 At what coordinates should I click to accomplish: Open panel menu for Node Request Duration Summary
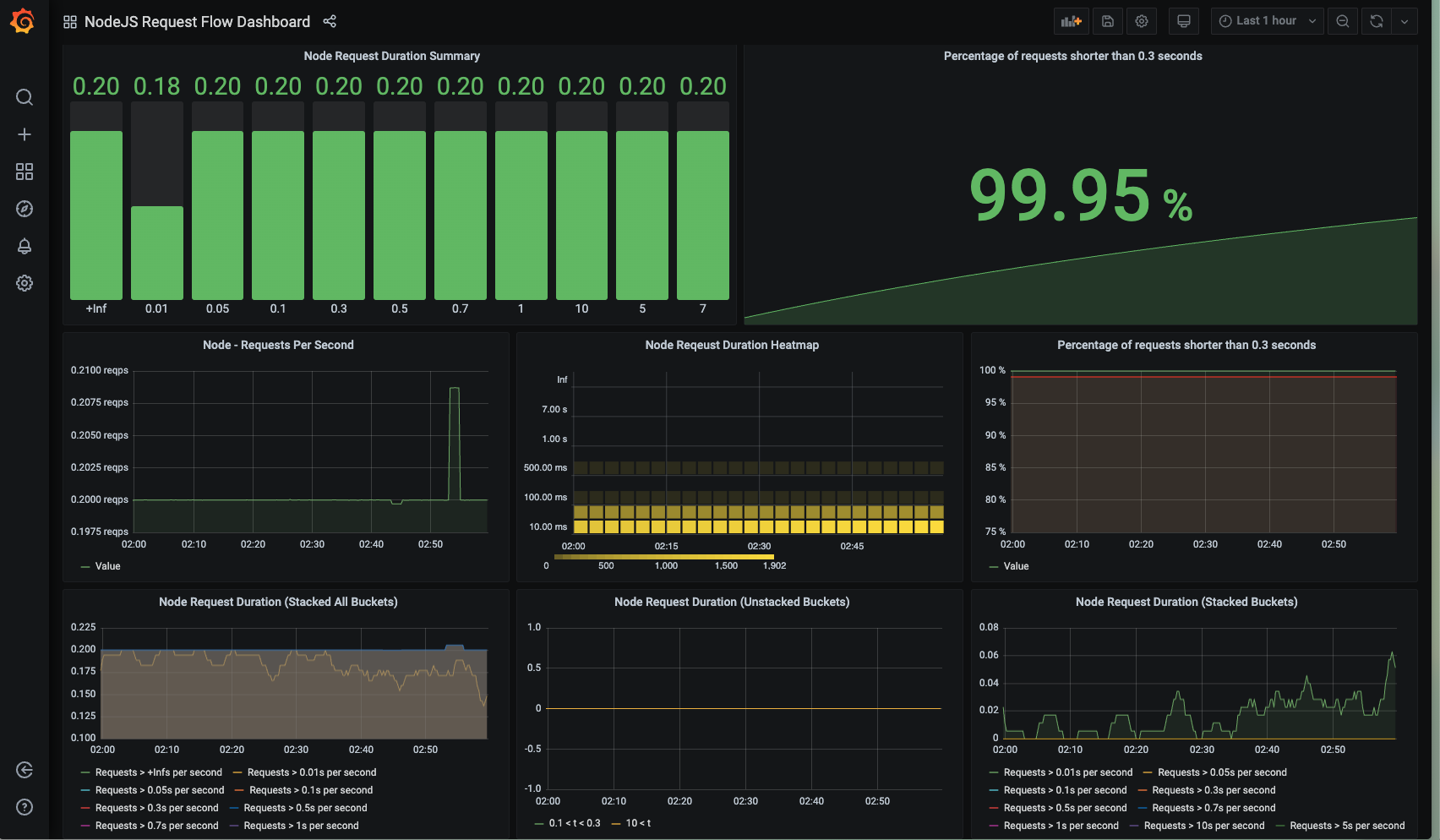click(x=392, y=56)
